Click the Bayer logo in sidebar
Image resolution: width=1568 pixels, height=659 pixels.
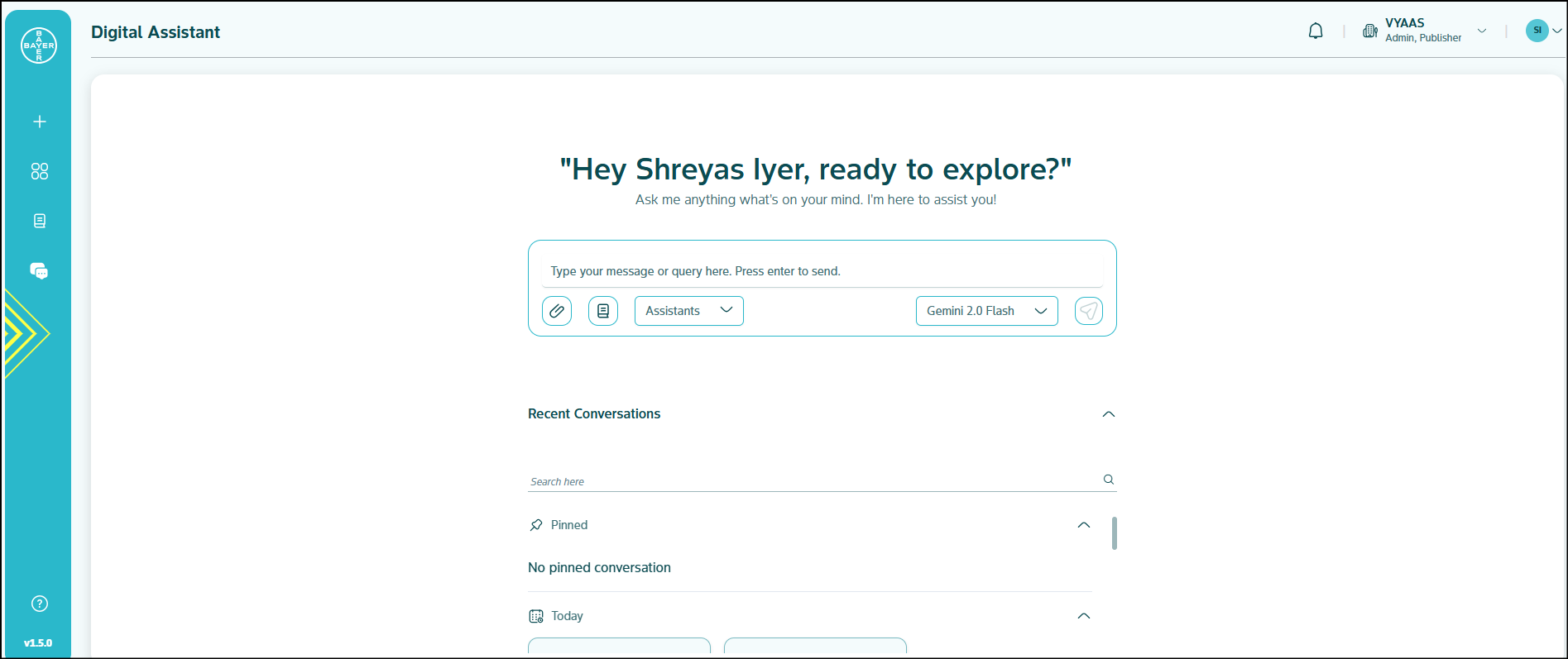(x=38, y=45)
